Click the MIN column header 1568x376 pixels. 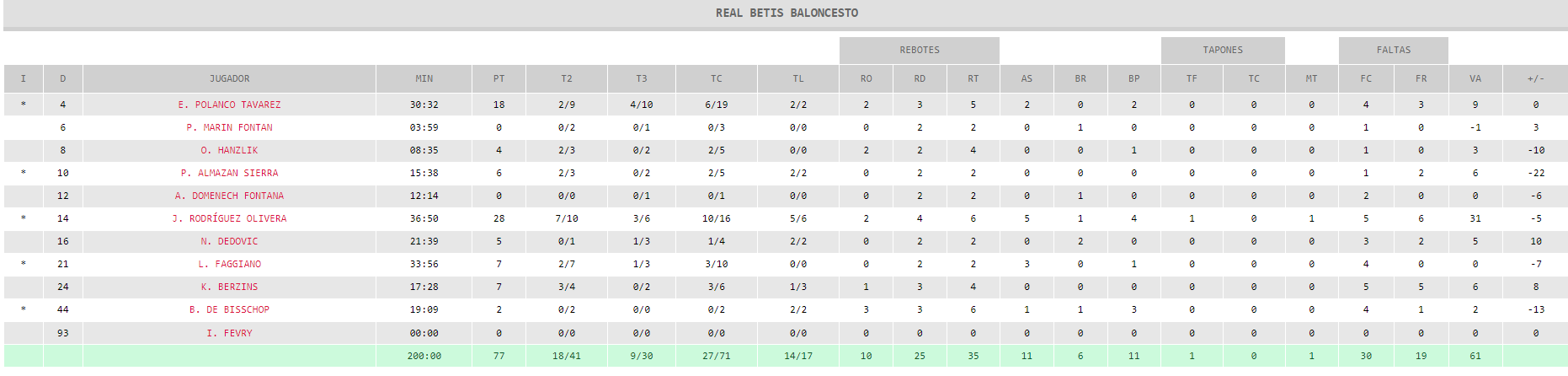coord(424,78)
